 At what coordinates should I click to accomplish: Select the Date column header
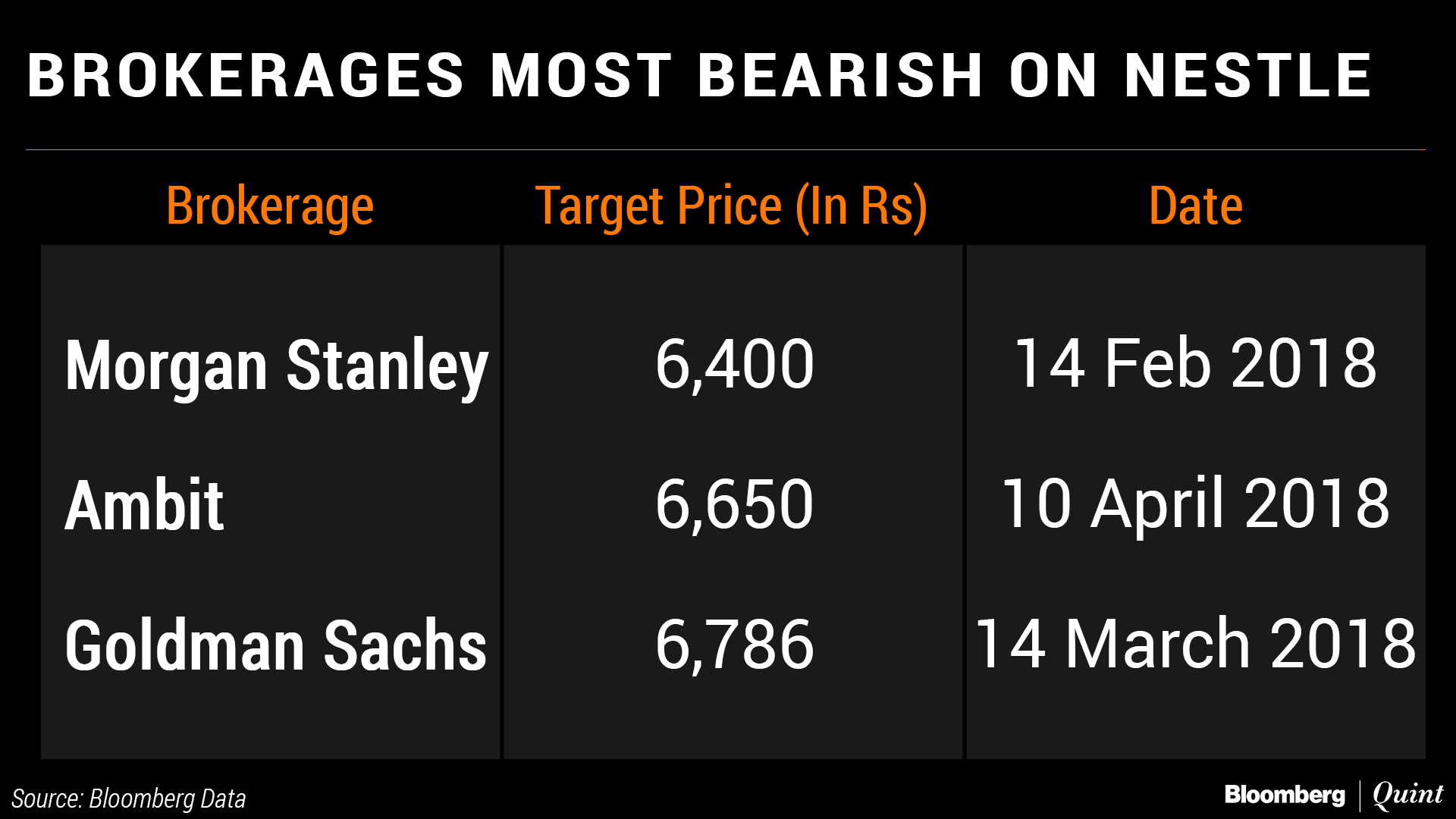[x=1195, y=206]
